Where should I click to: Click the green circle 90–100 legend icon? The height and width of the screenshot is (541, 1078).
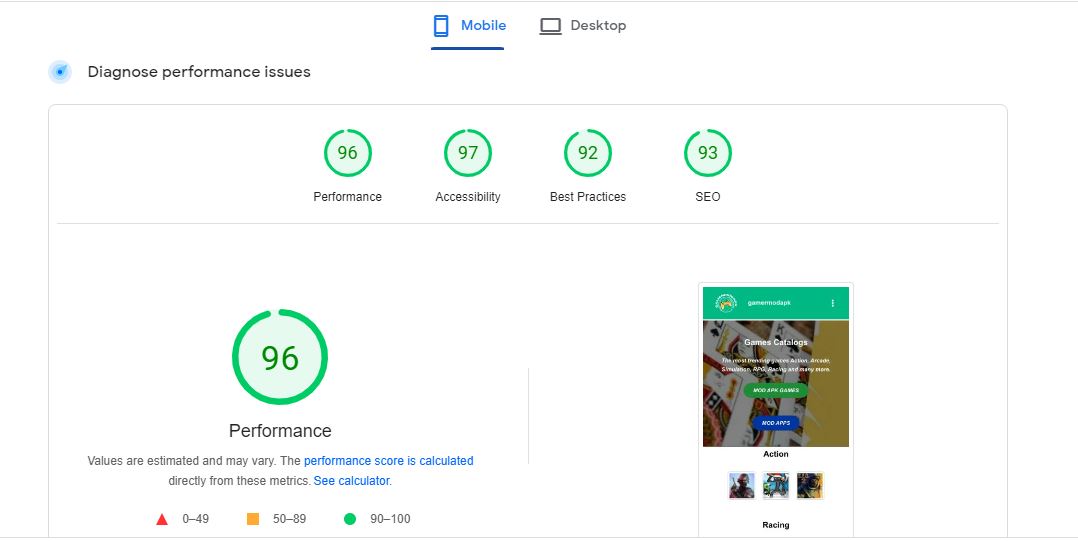(x=350, y=519)
